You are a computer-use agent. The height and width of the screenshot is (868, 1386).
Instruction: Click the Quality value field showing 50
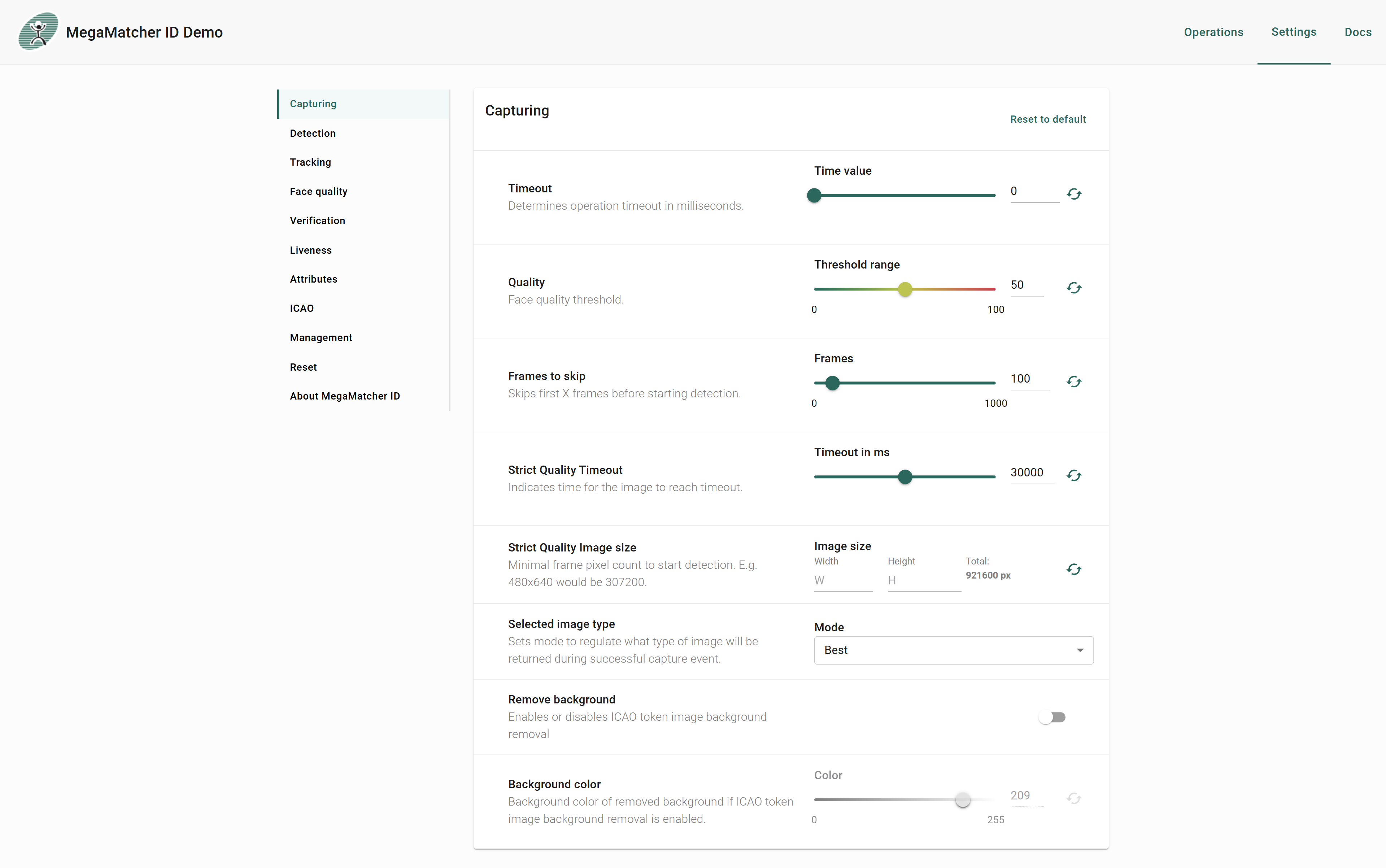(1027, 285)
